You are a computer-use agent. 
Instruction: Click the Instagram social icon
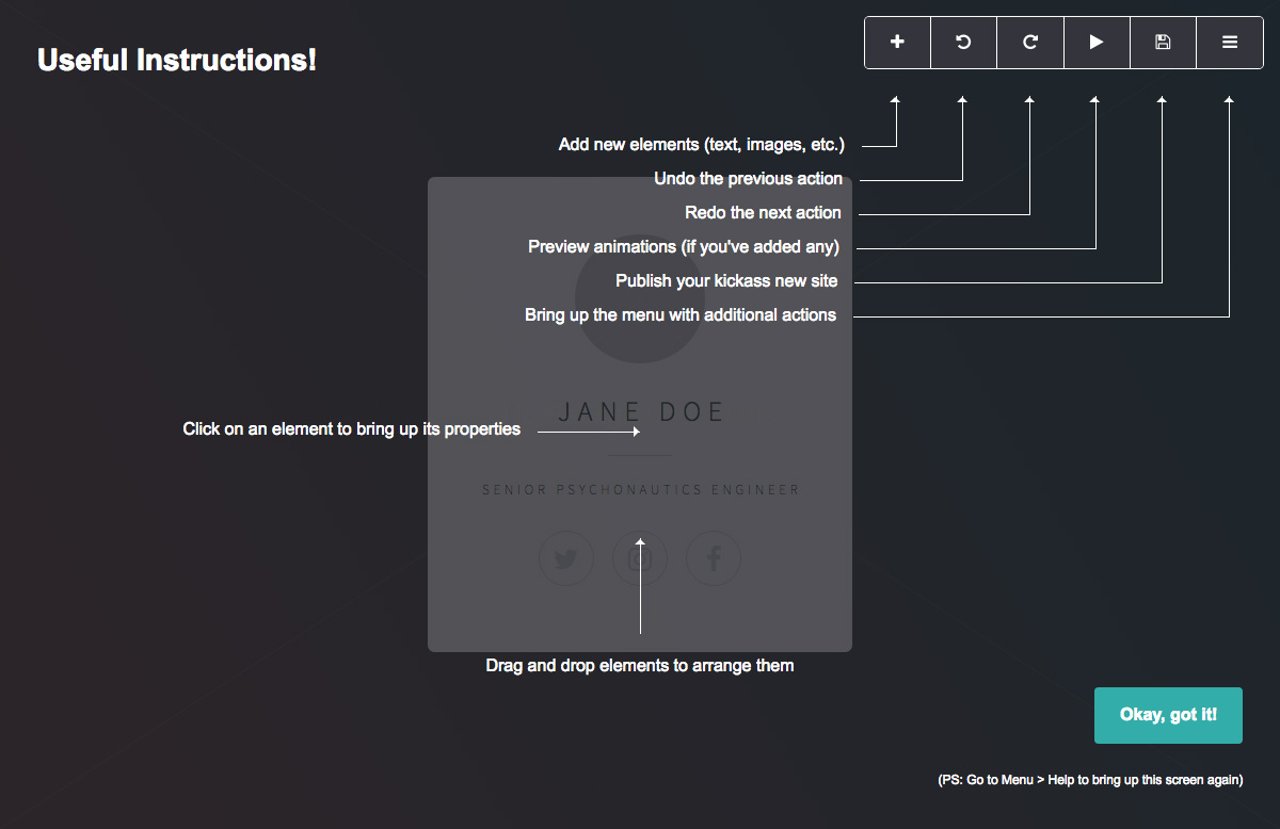[639, 558]
